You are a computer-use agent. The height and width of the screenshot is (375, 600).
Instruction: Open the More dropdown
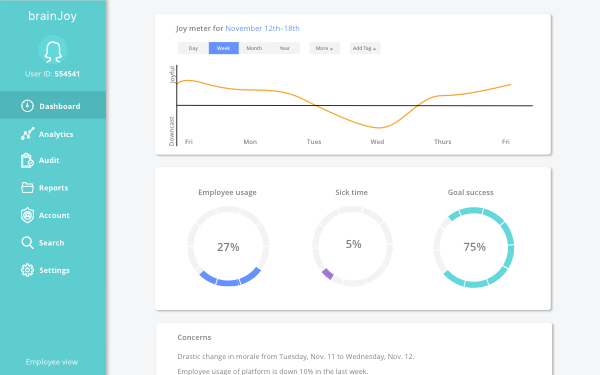(324, 48)
